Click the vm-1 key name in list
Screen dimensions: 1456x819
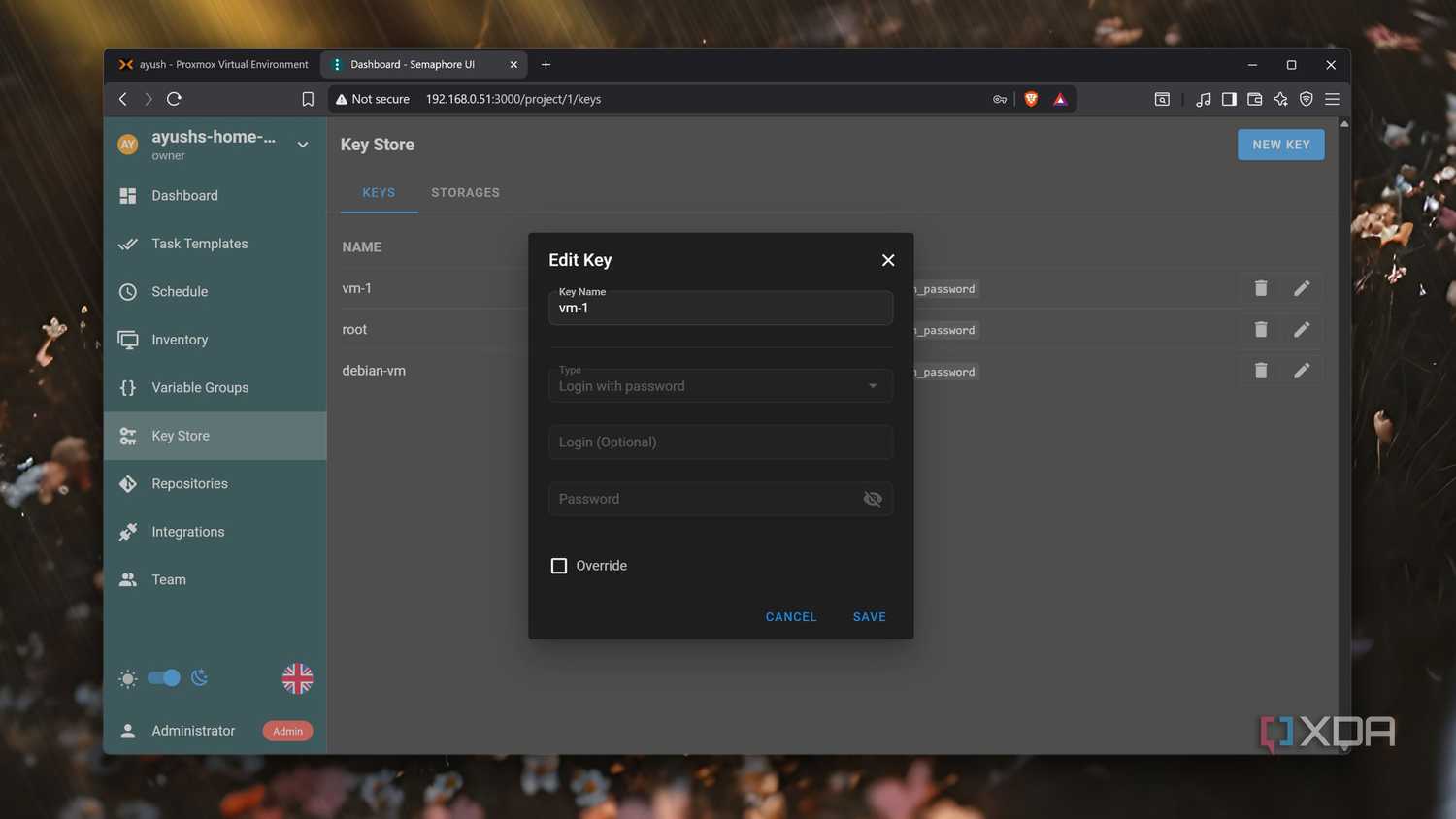pyautogui.click(x=356, y=288)
